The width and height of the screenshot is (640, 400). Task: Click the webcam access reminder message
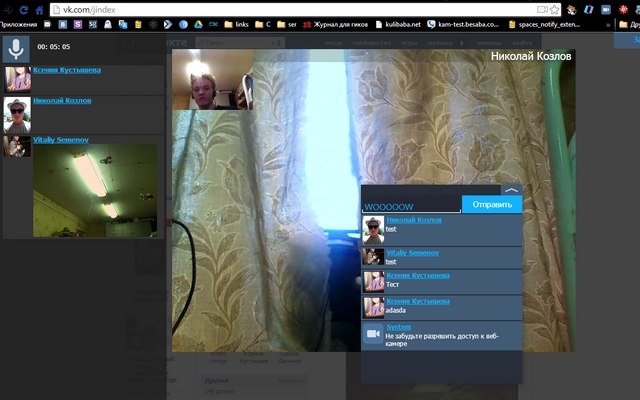(442, 340)
